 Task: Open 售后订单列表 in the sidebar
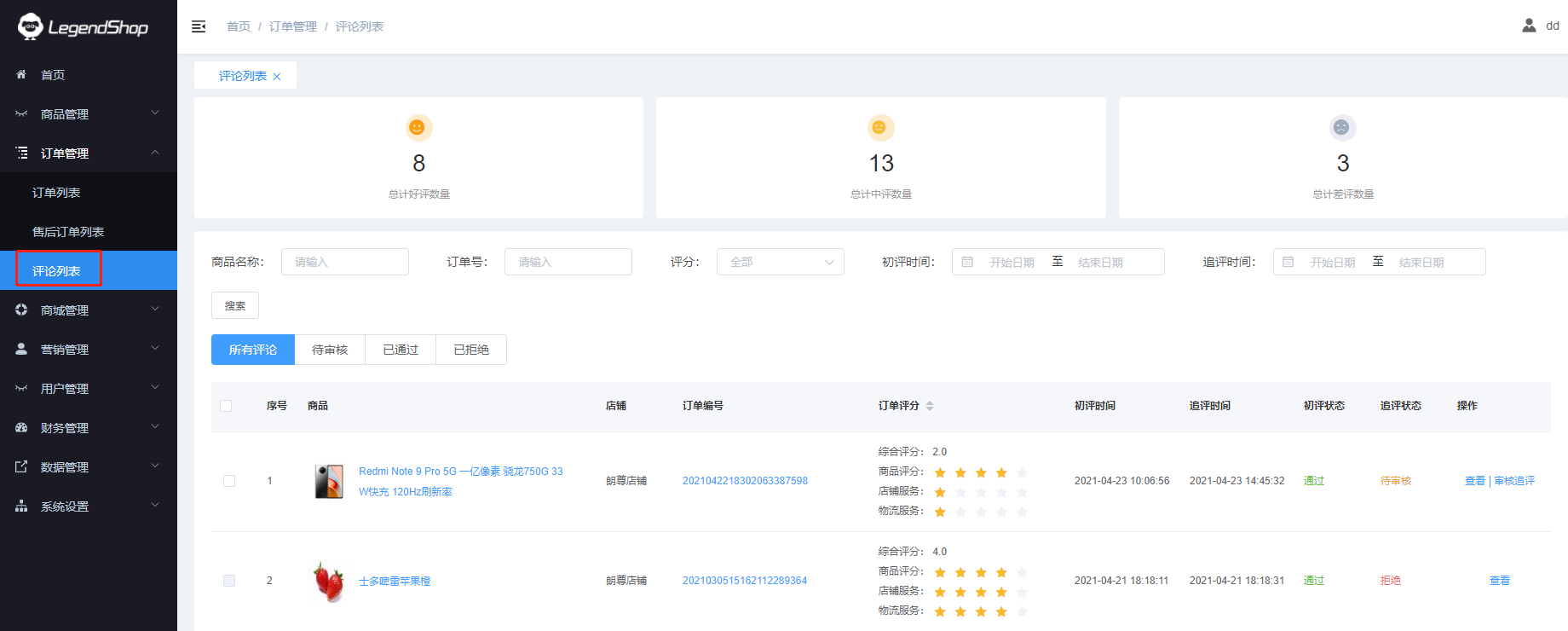[68, 232]
